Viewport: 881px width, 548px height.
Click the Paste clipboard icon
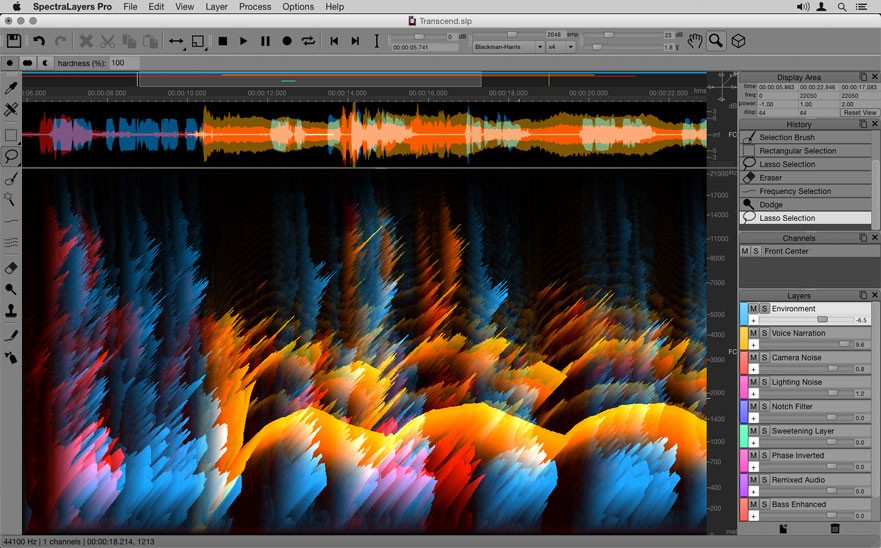pyautogui.click(x=150, y=41)
